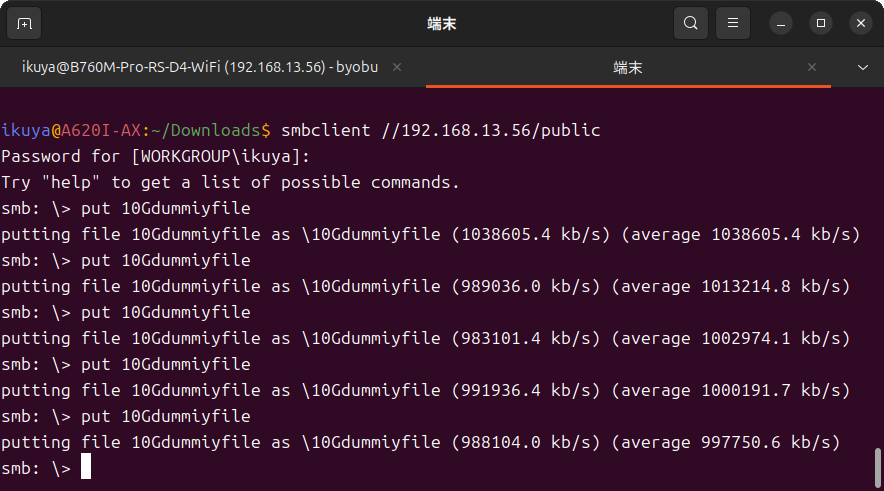Image resolution: width=884 pixels, height=491 pixels.
Task: Open the terminal search tool
Action: click(691, 23)
